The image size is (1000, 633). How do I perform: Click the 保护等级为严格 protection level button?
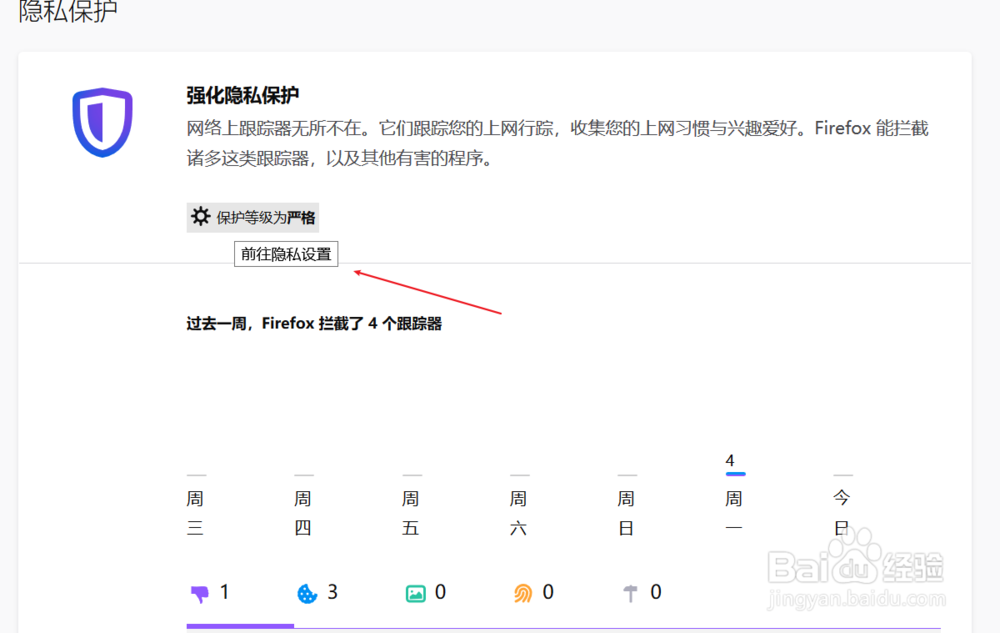pos(252,216)
